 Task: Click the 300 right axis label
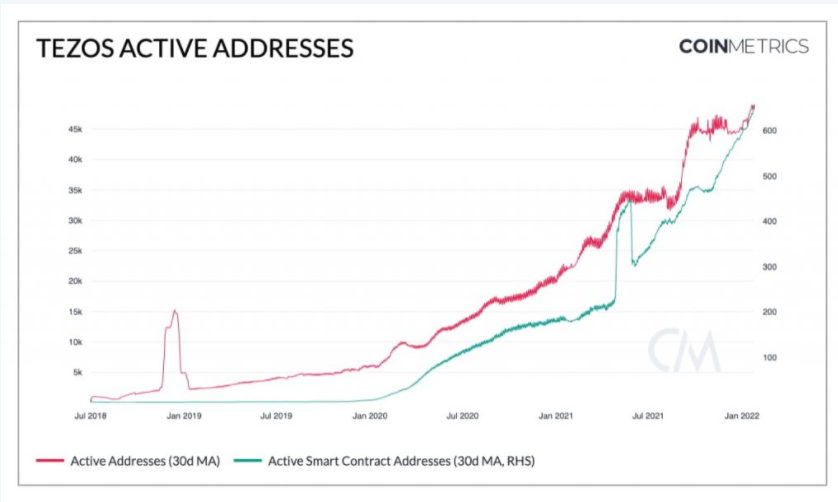pyautogui.click(x=770, y=267)
